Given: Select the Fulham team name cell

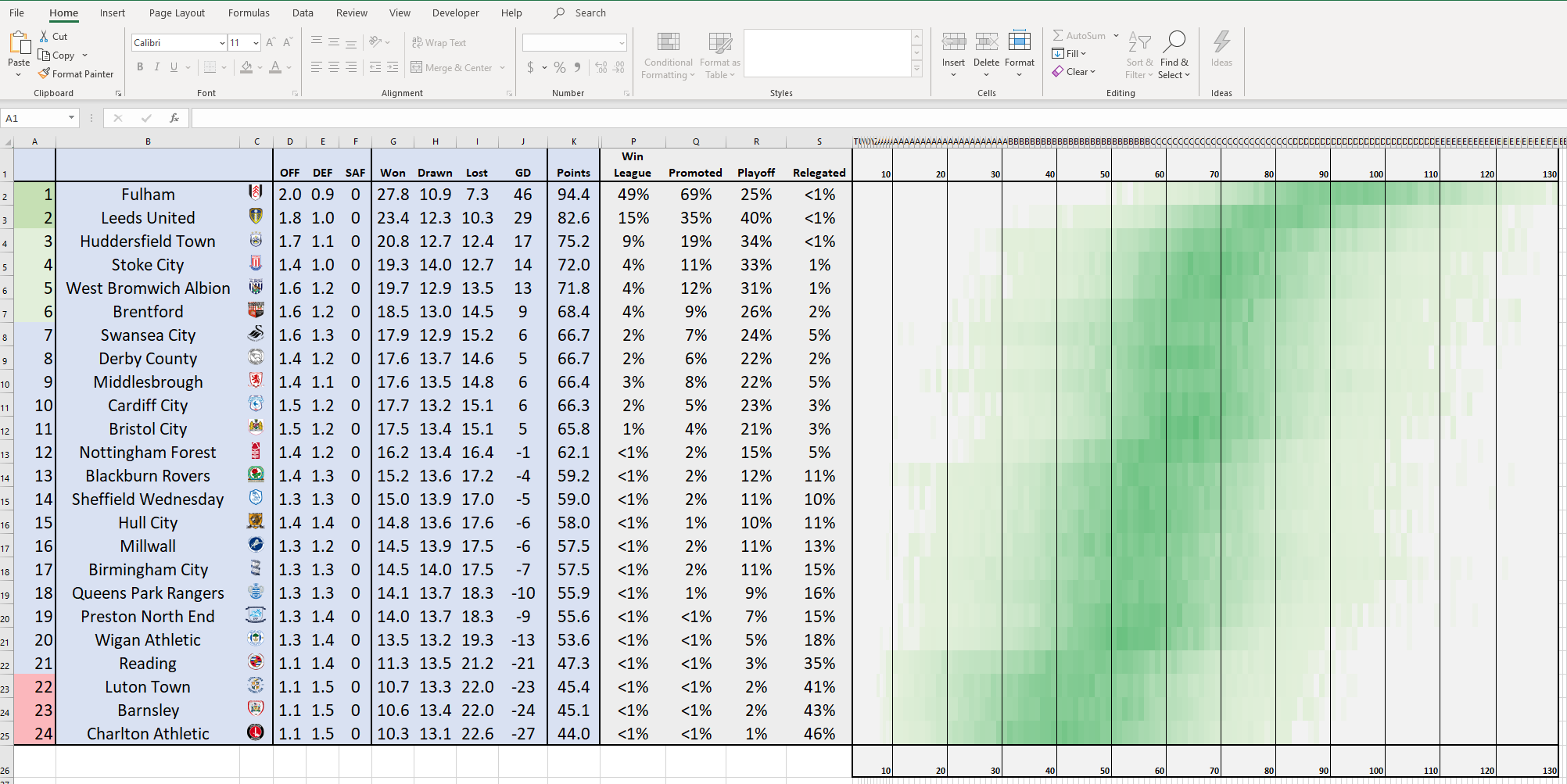Looking at the screenshot, I should (x=148, y=194).
